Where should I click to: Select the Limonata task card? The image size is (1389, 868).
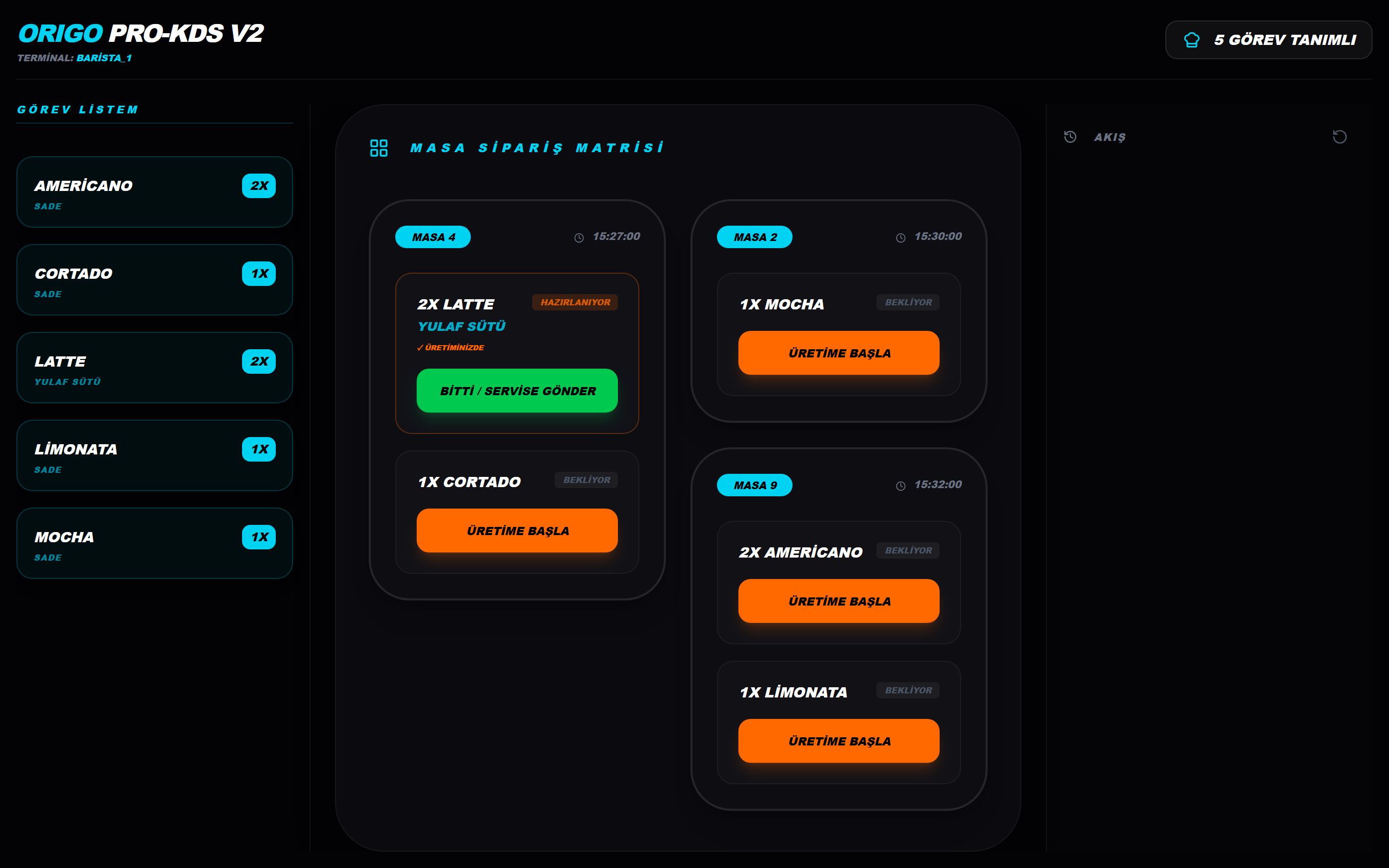pyautogui.click(x=154, y=455)
